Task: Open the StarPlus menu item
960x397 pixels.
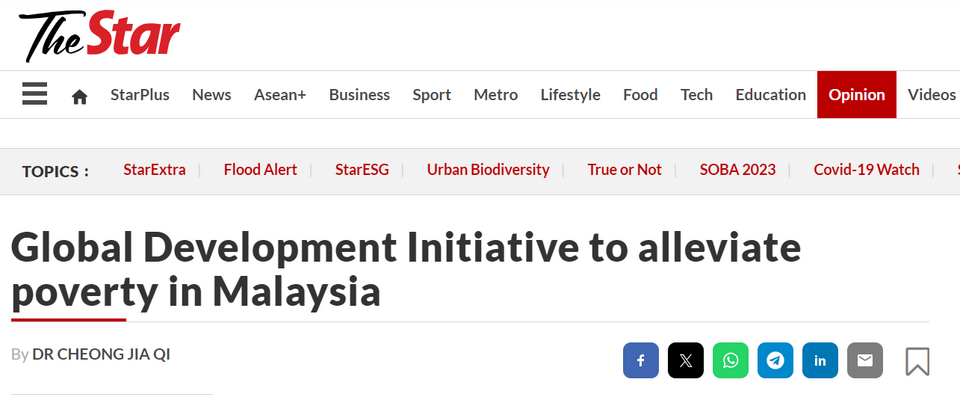Action: (140, 95)
